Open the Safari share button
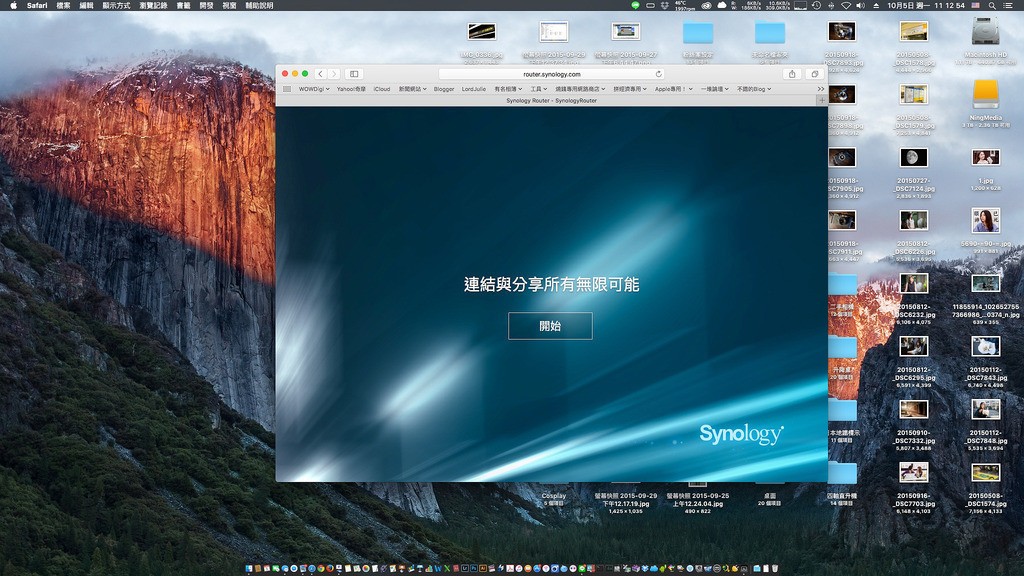The image size is (1024, 576). point(792,74)
